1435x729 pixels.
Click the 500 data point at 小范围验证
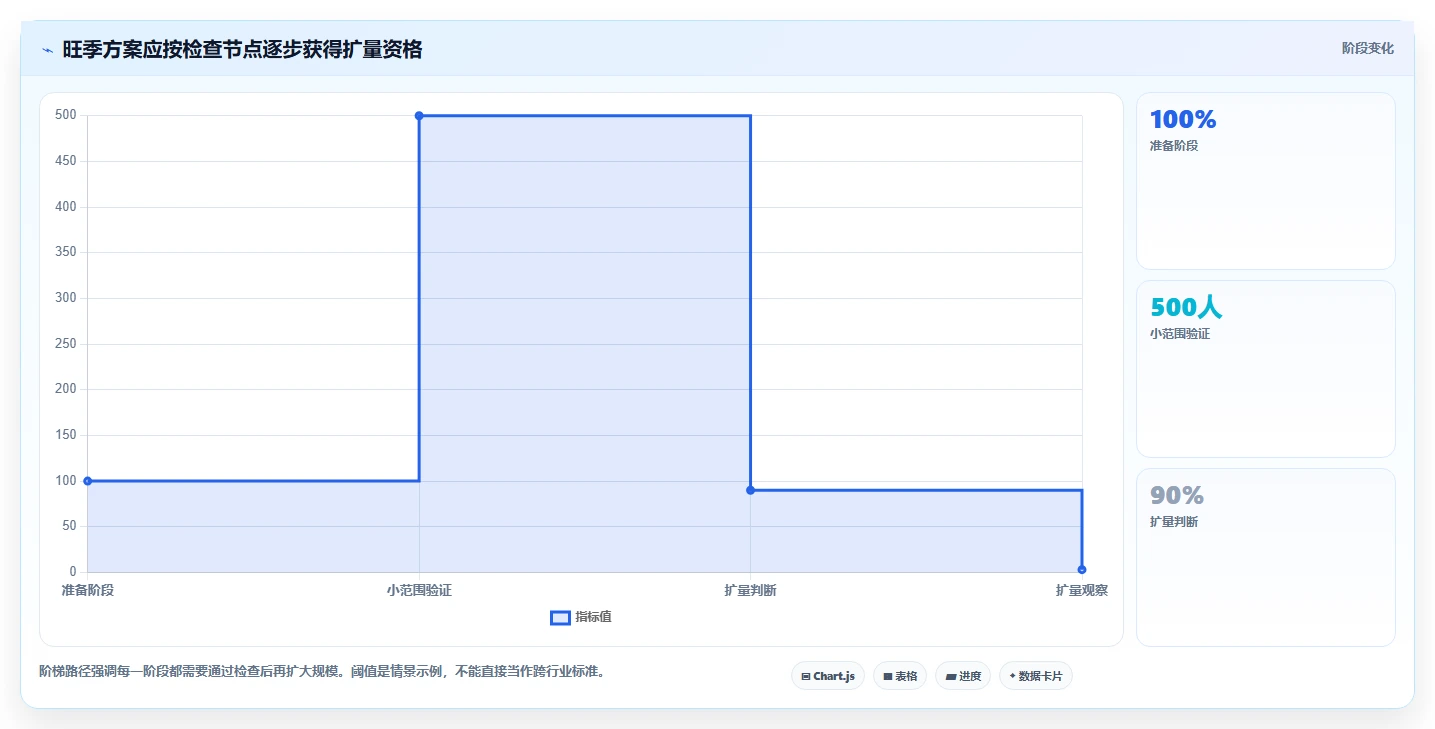pos(419,116)
